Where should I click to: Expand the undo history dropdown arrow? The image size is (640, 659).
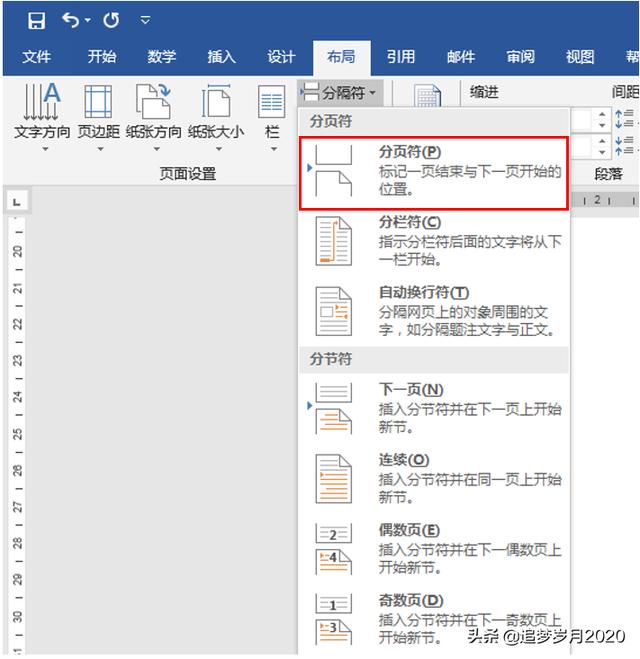(x=87, y=20)
